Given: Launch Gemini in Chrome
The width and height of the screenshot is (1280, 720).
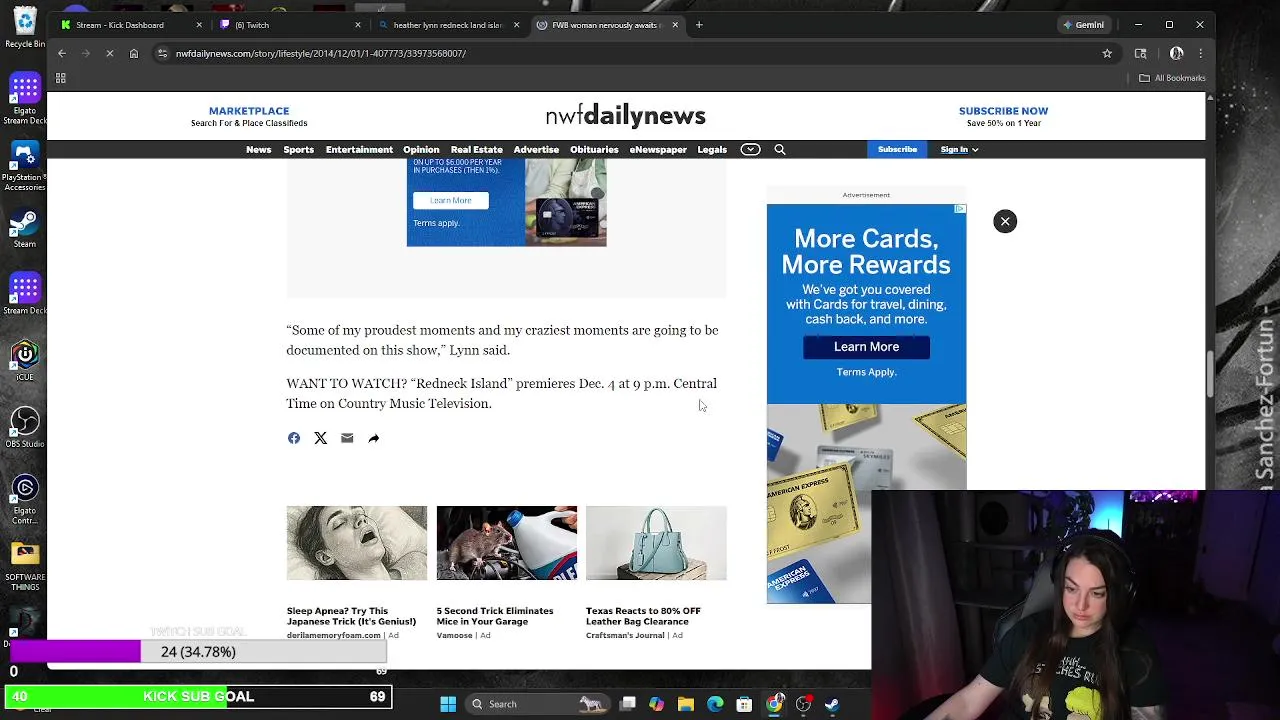Looking at the screenshot, I should 1085,25.
